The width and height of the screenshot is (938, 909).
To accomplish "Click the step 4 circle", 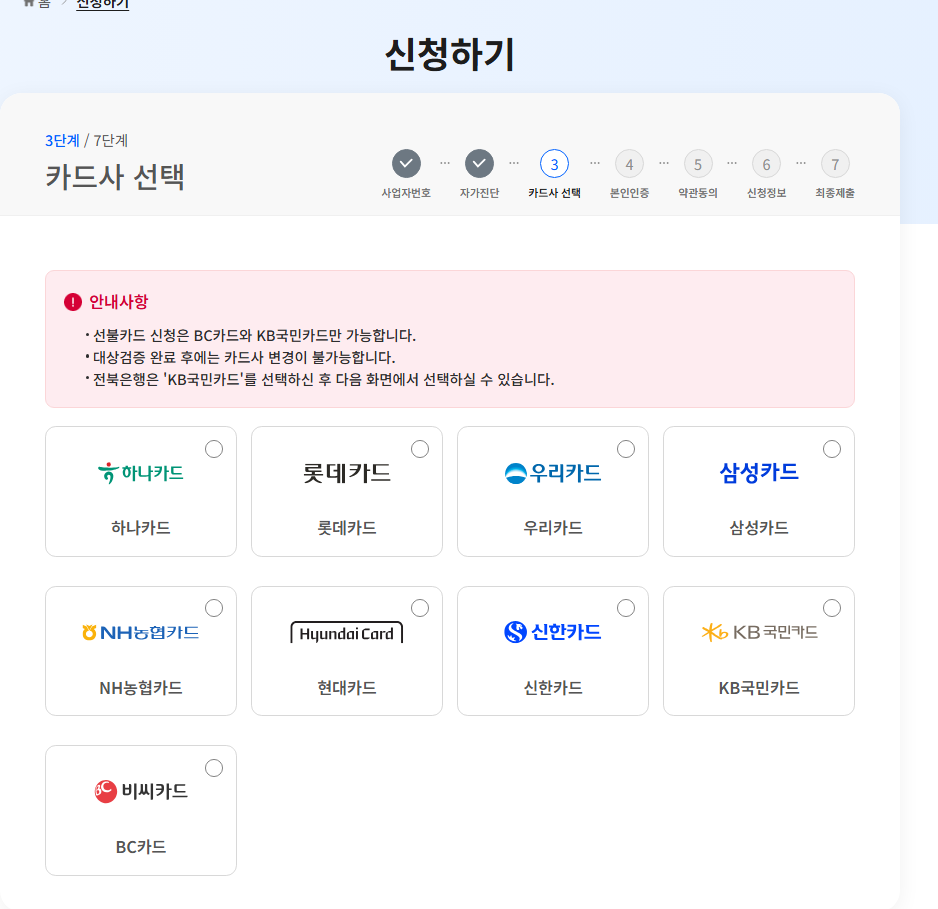I will (x=629, y=164).
